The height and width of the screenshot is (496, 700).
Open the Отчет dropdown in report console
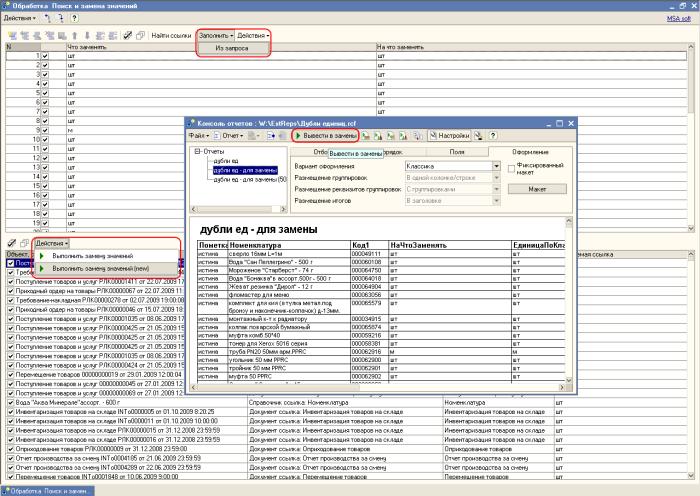click(233, 135)
